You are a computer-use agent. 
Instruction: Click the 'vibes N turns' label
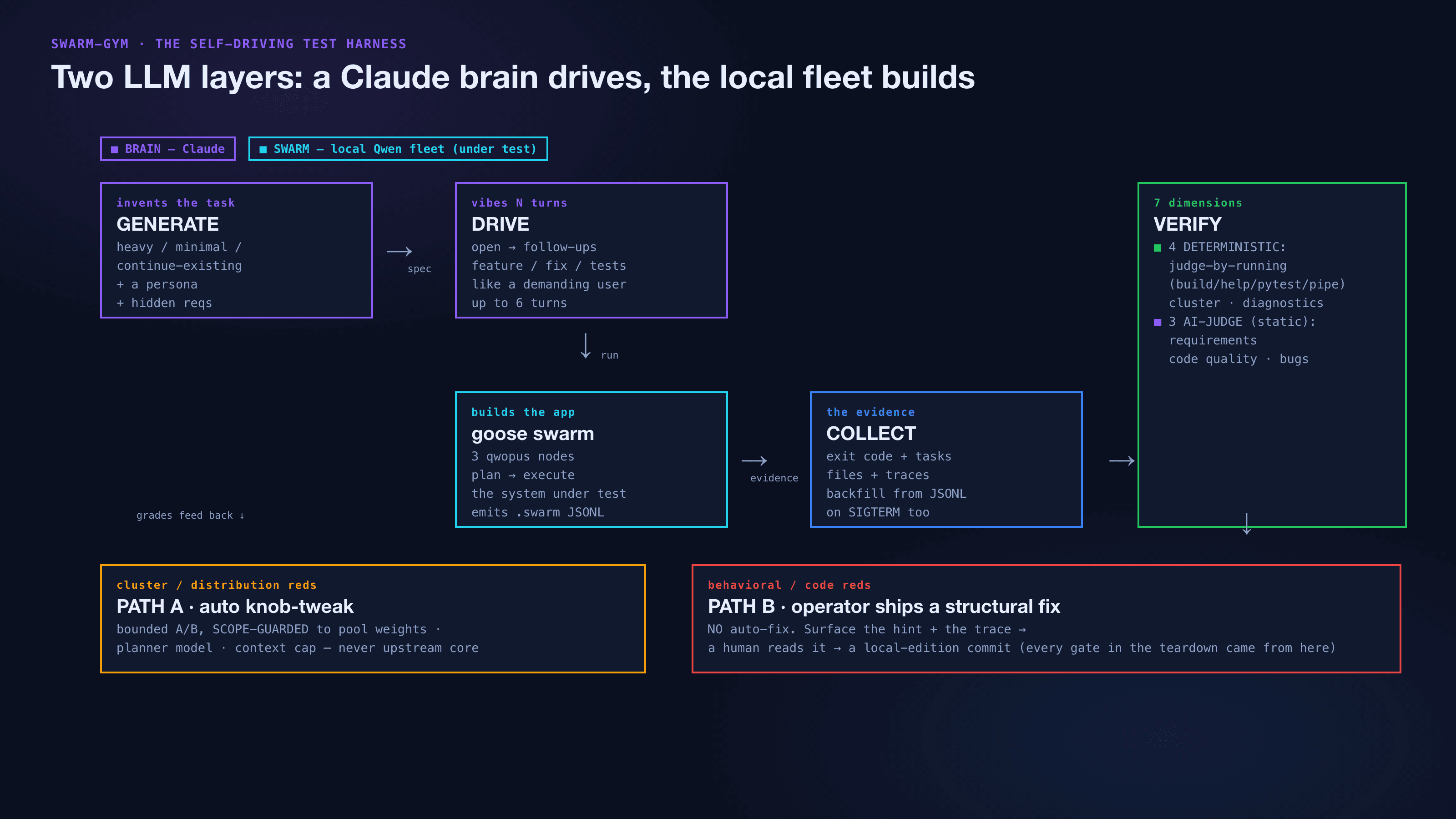coord(519,203)
